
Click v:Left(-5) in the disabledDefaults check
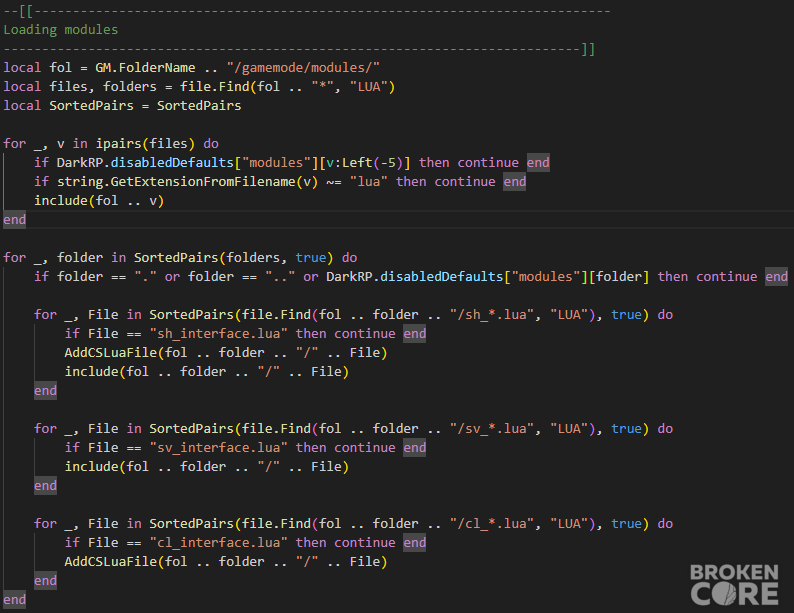pyautogui.click(x=365, y=163)
